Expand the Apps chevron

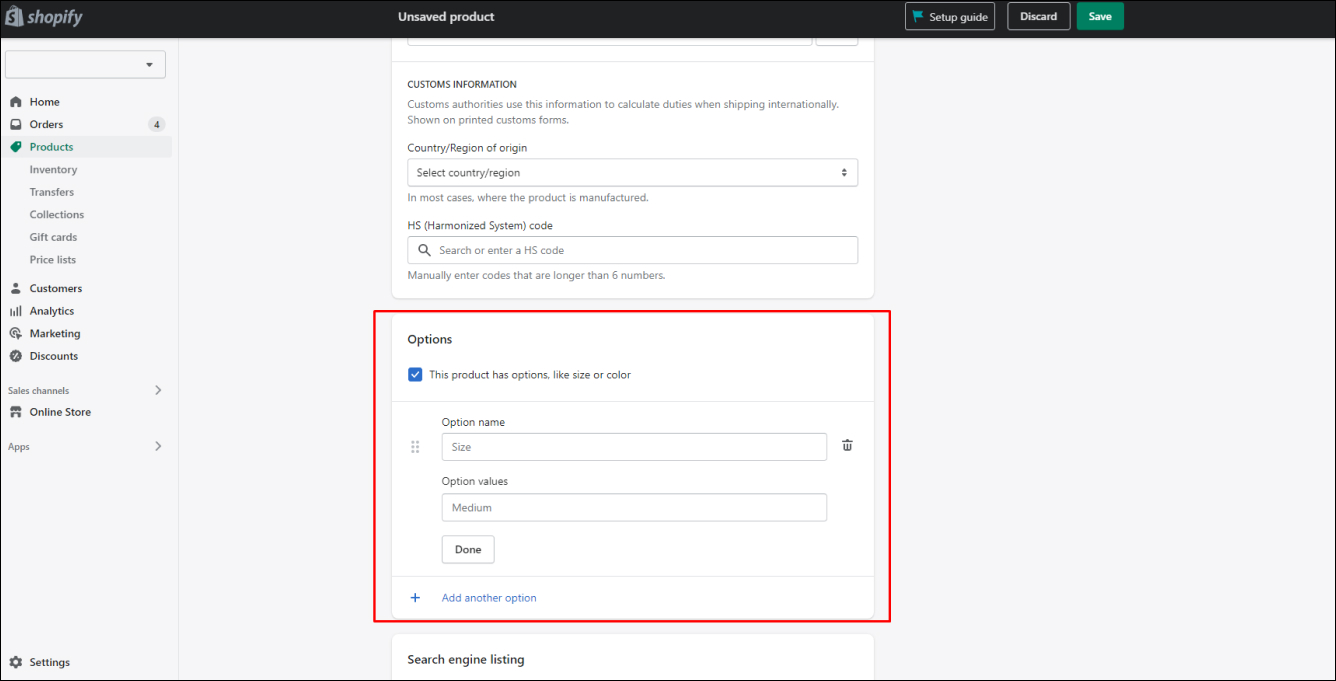[158, 446]
